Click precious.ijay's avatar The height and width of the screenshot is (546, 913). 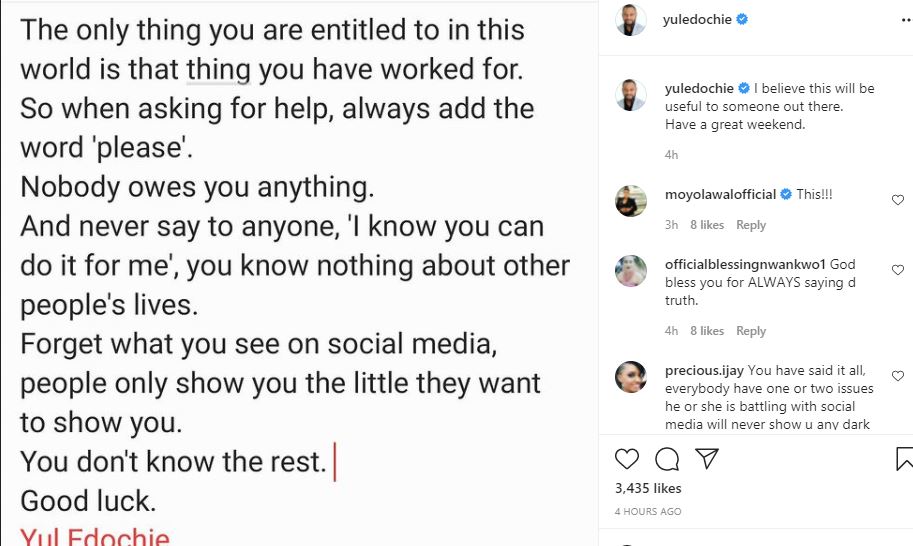(631, 376)
